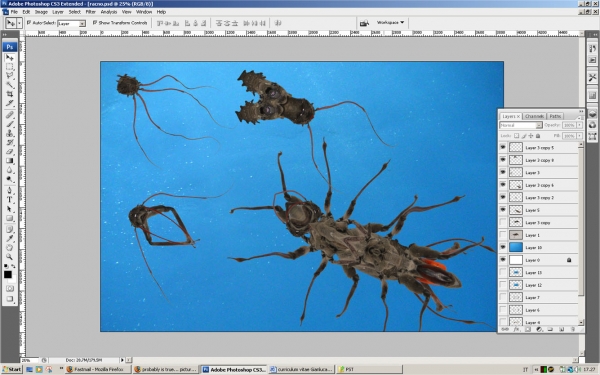
Task: Toggle Show Transform Controls checkbox
Action: [x=95, y=23]
